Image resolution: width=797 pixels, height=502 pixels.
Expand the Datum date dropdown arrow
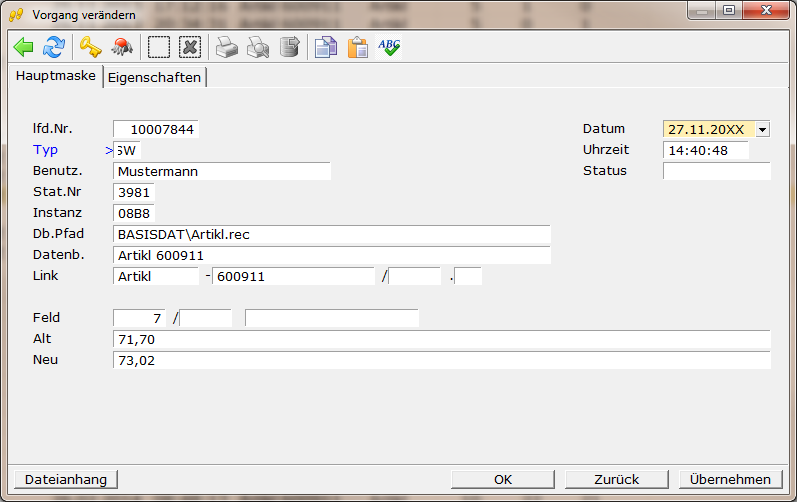[x=762, y=130]
